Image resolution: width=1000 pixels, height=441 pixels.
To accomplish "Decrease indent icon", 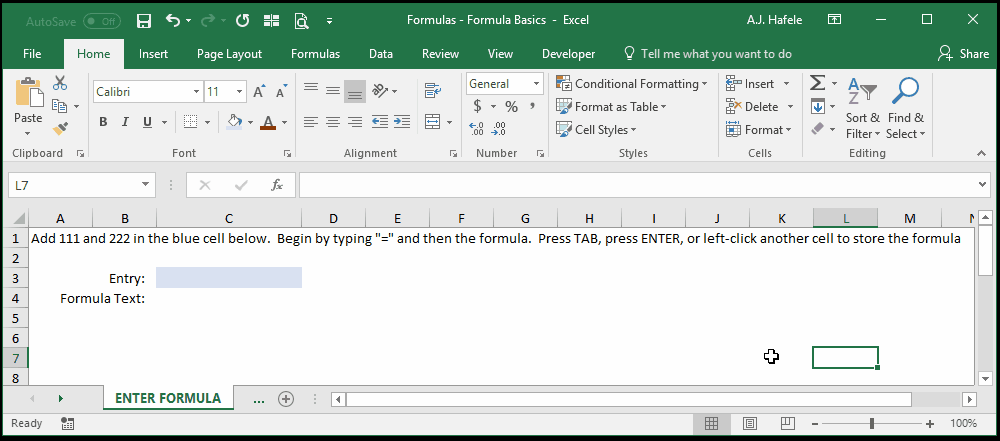I will click(380, 121).
